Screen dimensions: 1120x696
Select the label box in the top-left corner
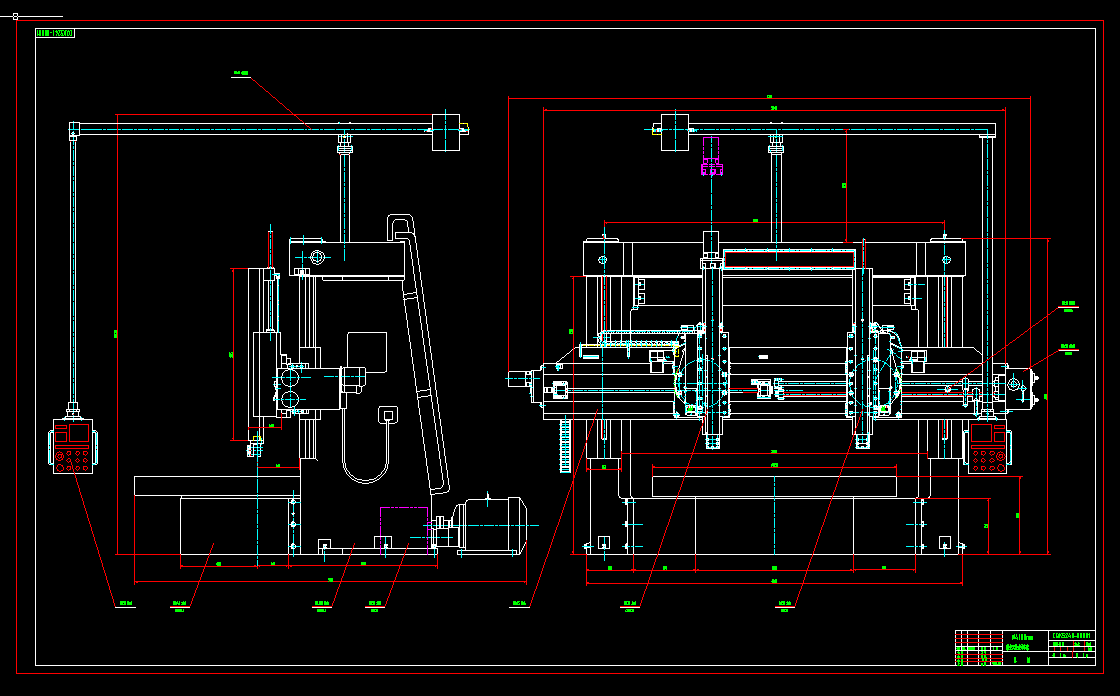(x=55, y=30)
